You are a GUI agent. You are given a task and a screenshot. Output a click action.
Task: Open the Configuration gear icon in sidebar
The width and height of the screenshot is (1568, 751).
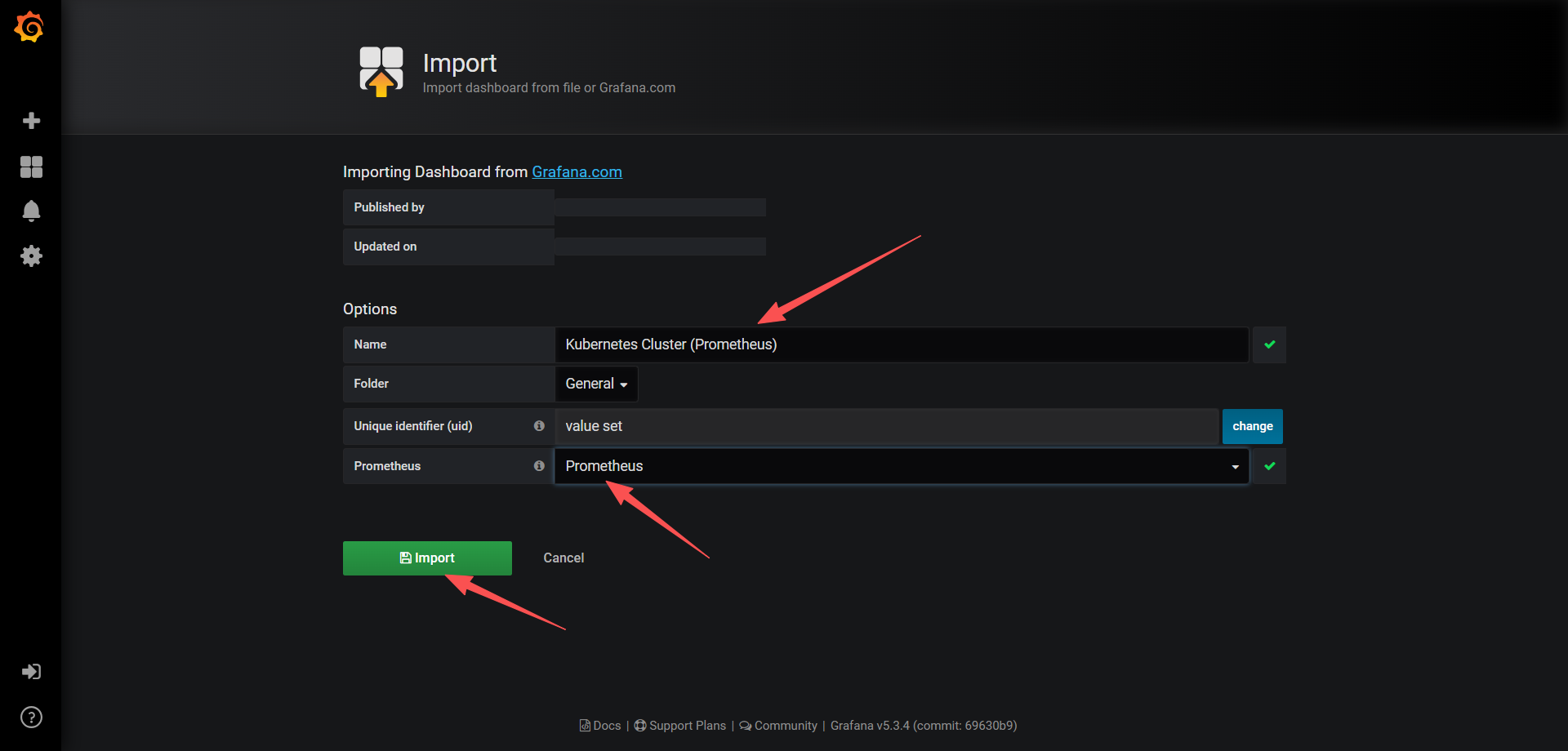pyautogui.click(x=31, y=256)
